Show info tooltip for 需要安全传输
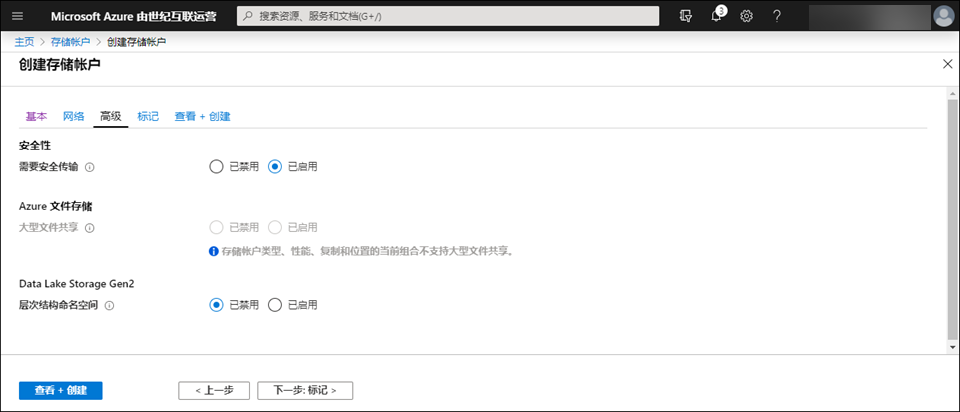Image resolution: width=960 pixels, height=412 pixels. pyautogui.click(x=89, y=167)
